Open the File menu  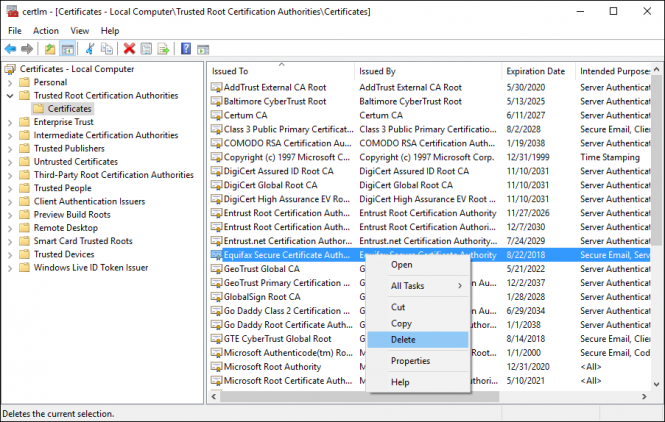coord(15,31)
